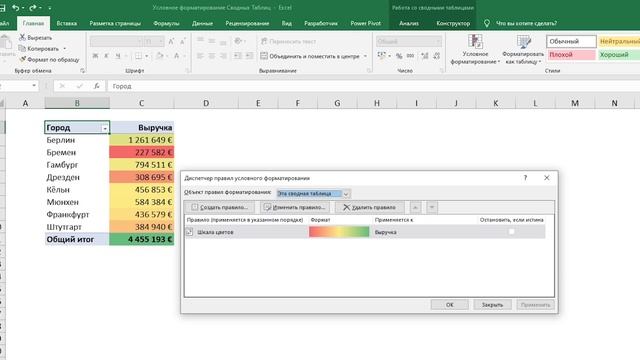
Task: Open the Quick Access Toolbar customize arrow
Action: pyautogui.click(x=50, y=8)
